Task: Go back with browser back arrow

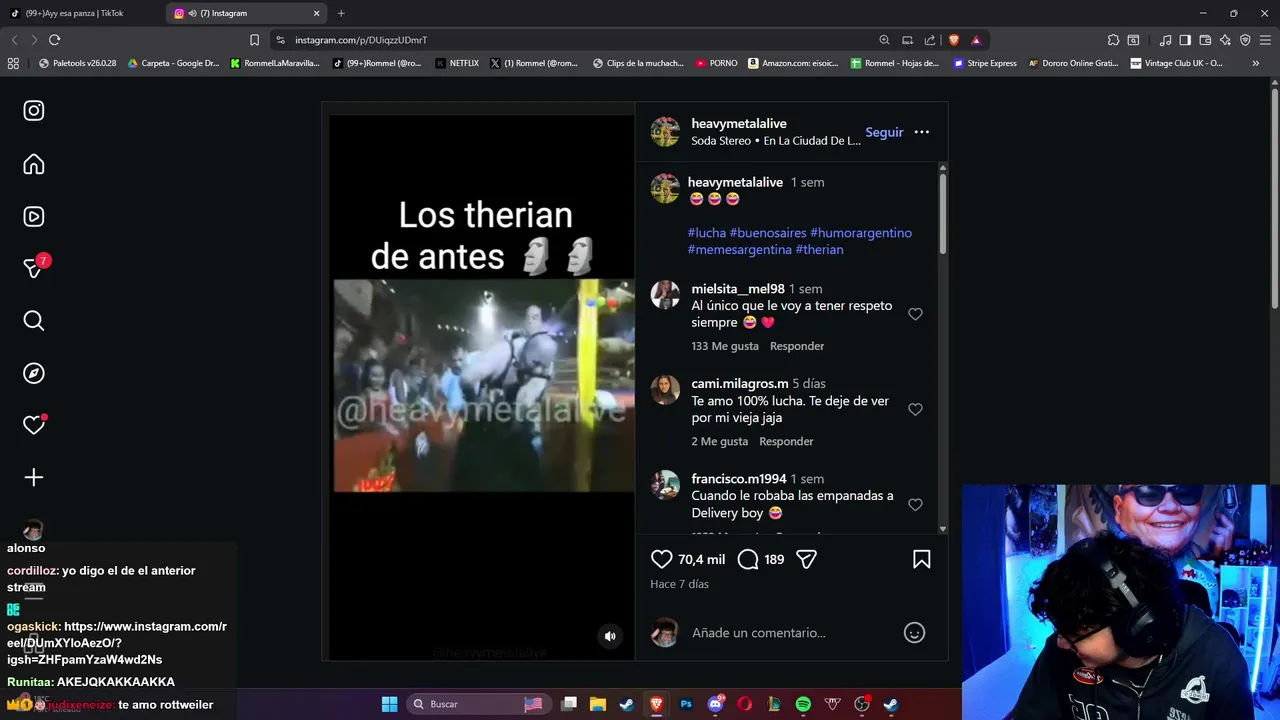Action: point(14,40)
